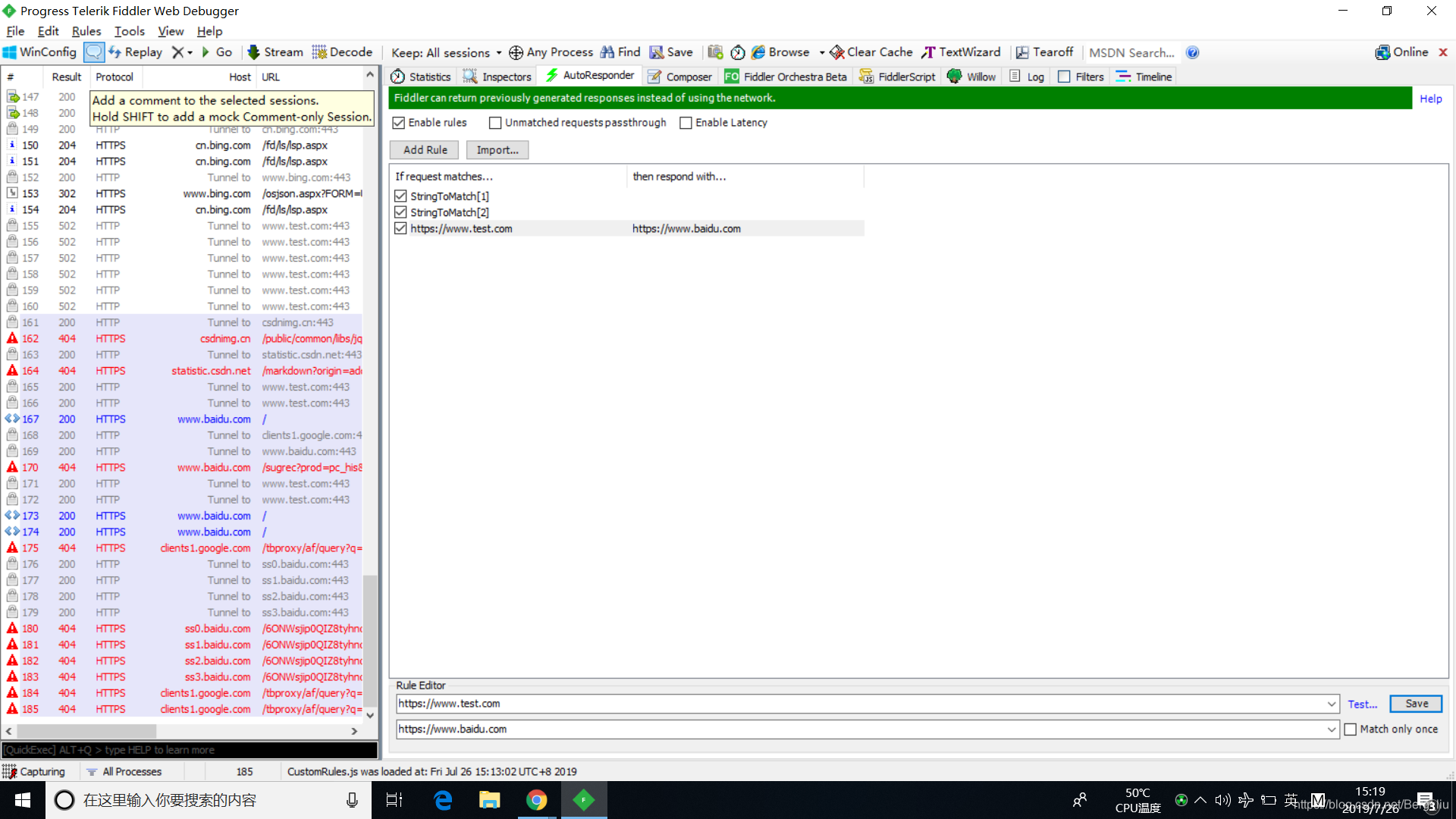Open Find sessions binoculars

point(620,52)
